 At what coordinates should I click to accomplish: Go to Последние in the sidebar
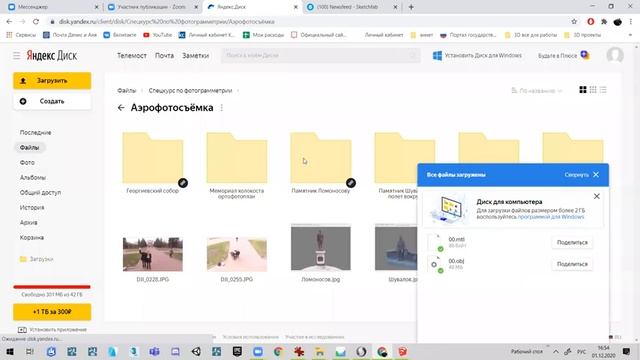[x=36, y=133]
